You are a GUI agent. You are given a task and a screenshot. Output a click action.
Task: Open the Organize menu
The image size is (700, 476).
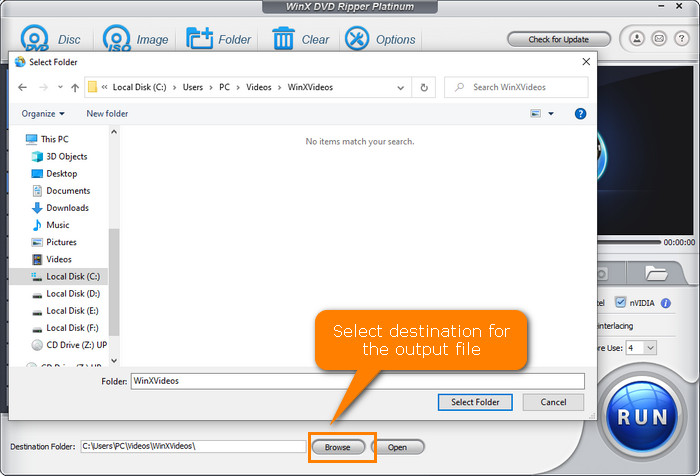pos(43,113)
